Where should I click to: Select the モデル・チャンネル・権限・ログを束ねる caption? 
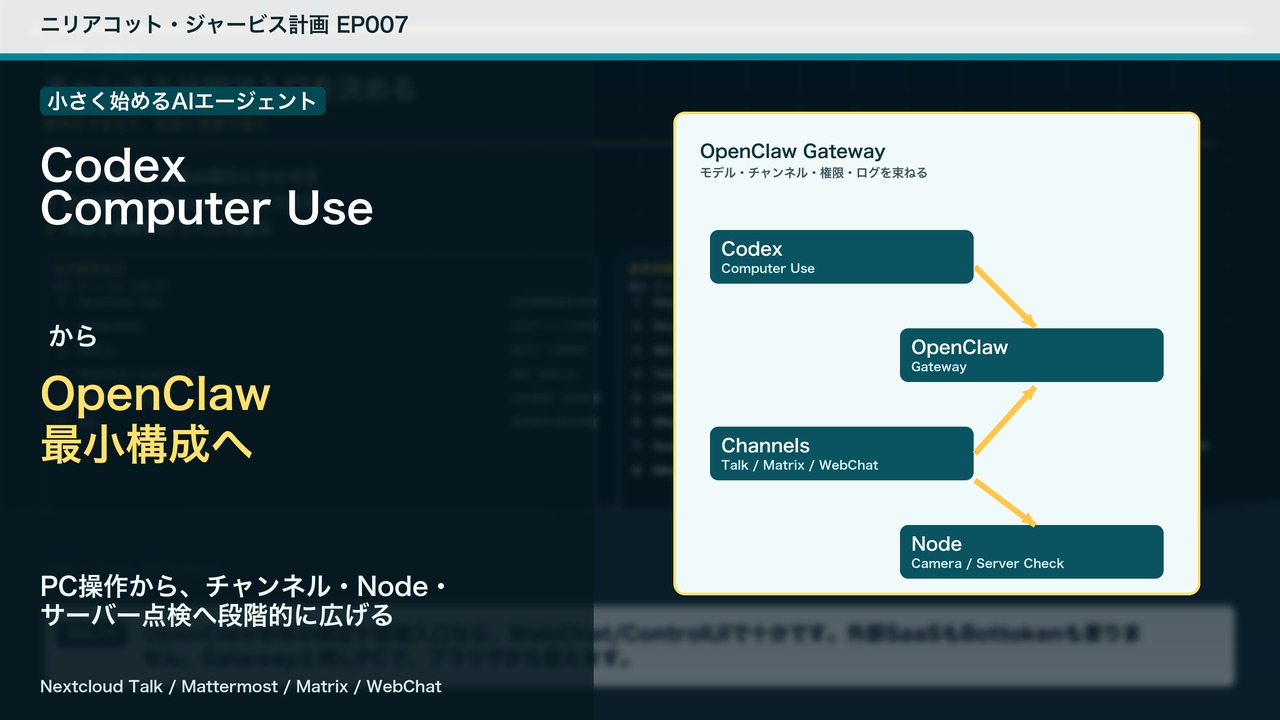pos(814,173)
